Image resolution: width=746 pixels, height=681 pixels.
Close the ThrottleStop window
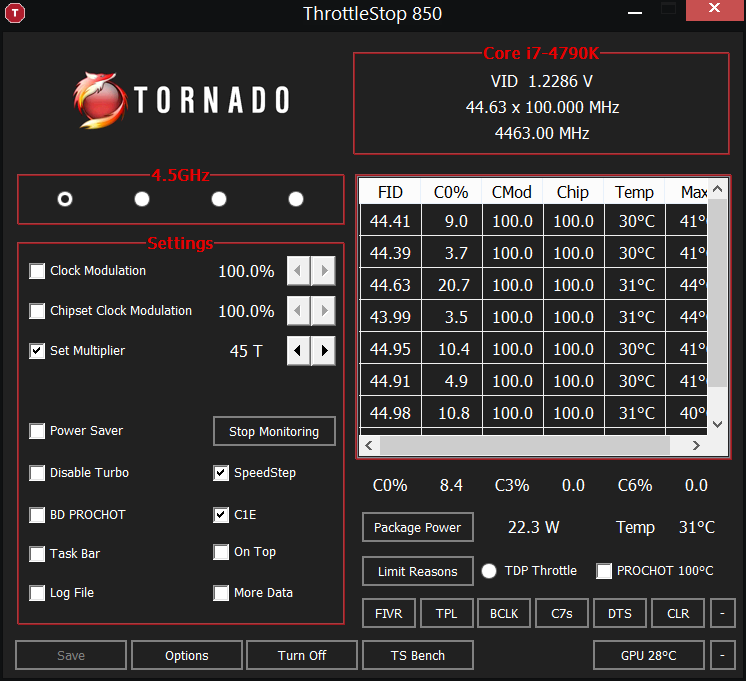[x=714, y=10]
